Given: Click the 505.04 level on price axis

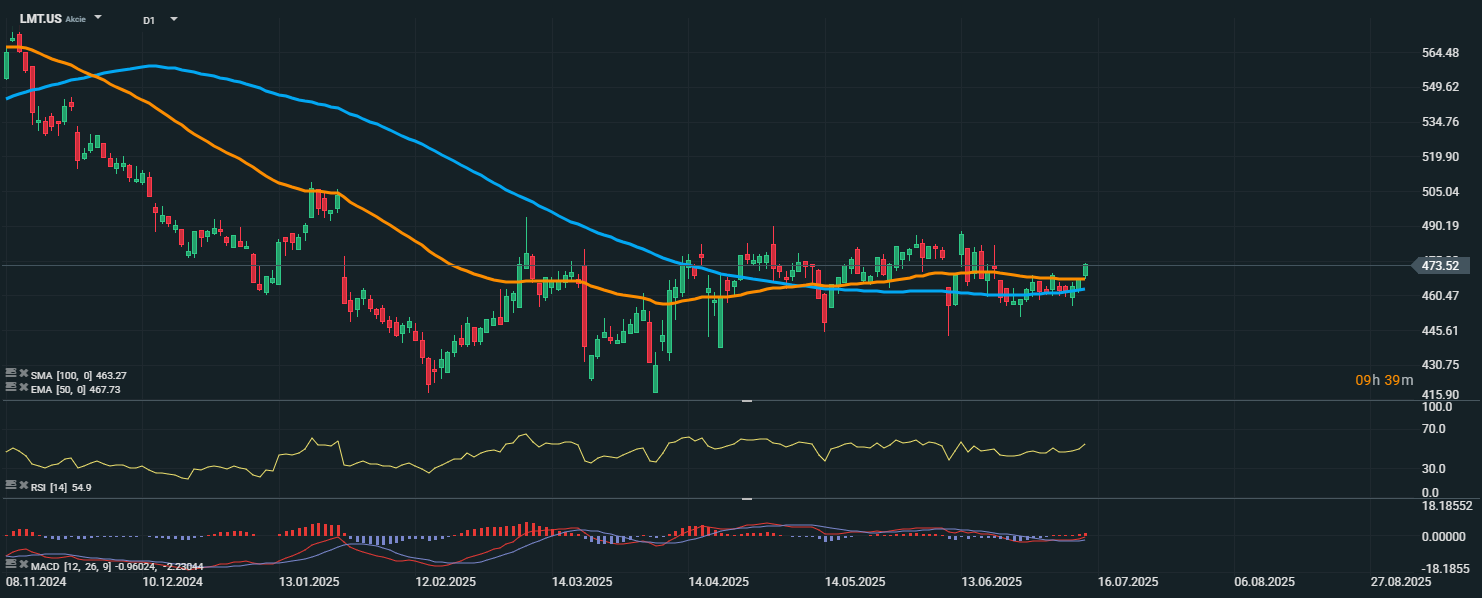Looking at the screenshot, I should tap(1440, 191).
